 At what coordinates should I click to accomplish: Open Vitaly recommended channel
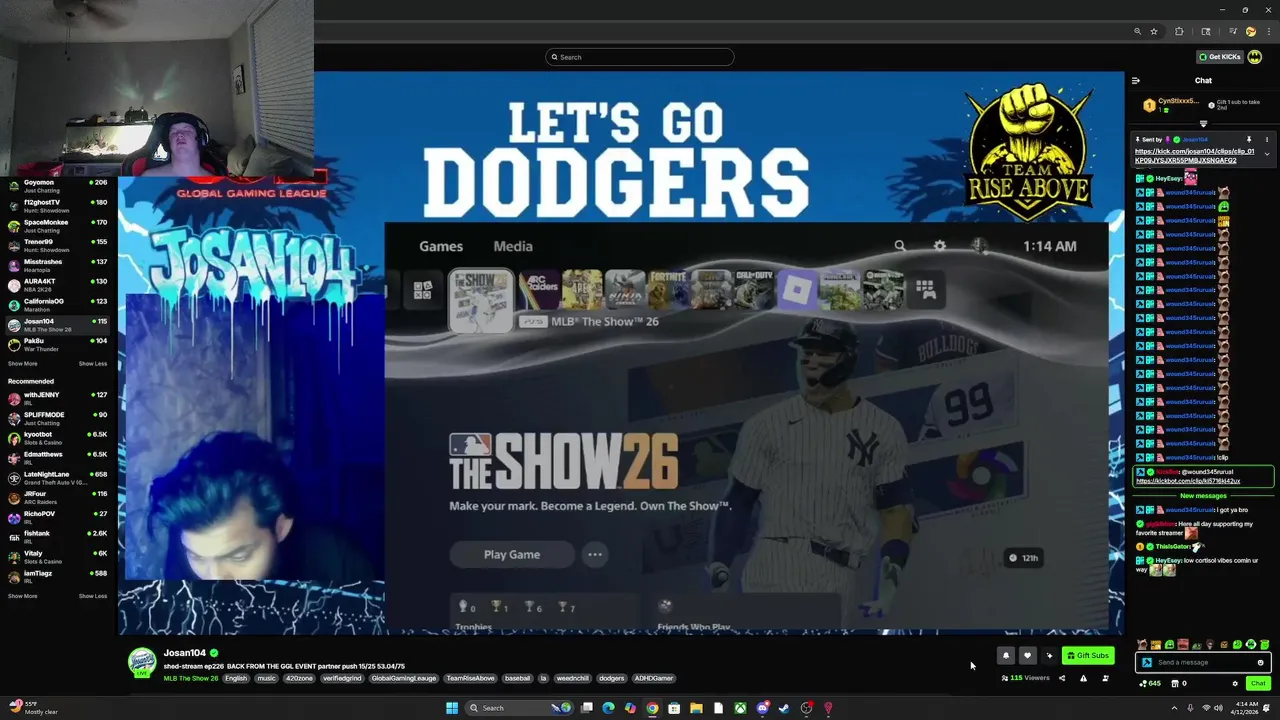coord(58,556)
